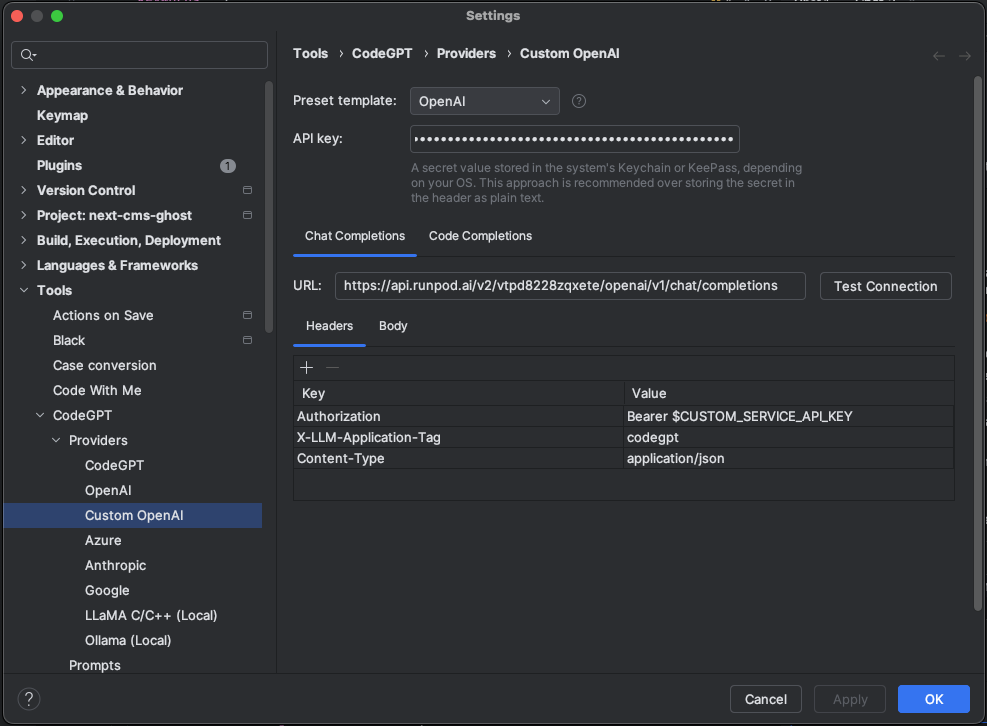Select the Content-Type key cell
987x726 pixels.
point(459,458)
